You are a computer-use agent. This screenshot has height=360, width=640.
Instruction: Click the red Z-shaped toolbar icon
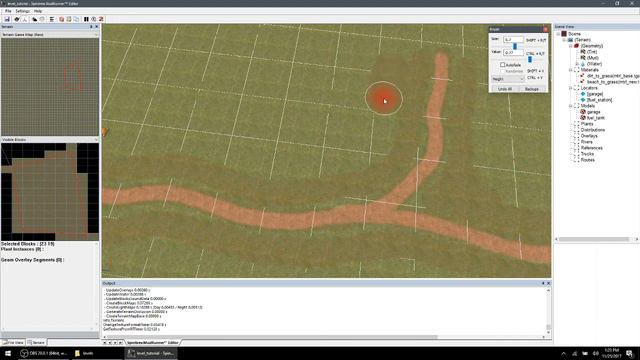pos(101,19)
